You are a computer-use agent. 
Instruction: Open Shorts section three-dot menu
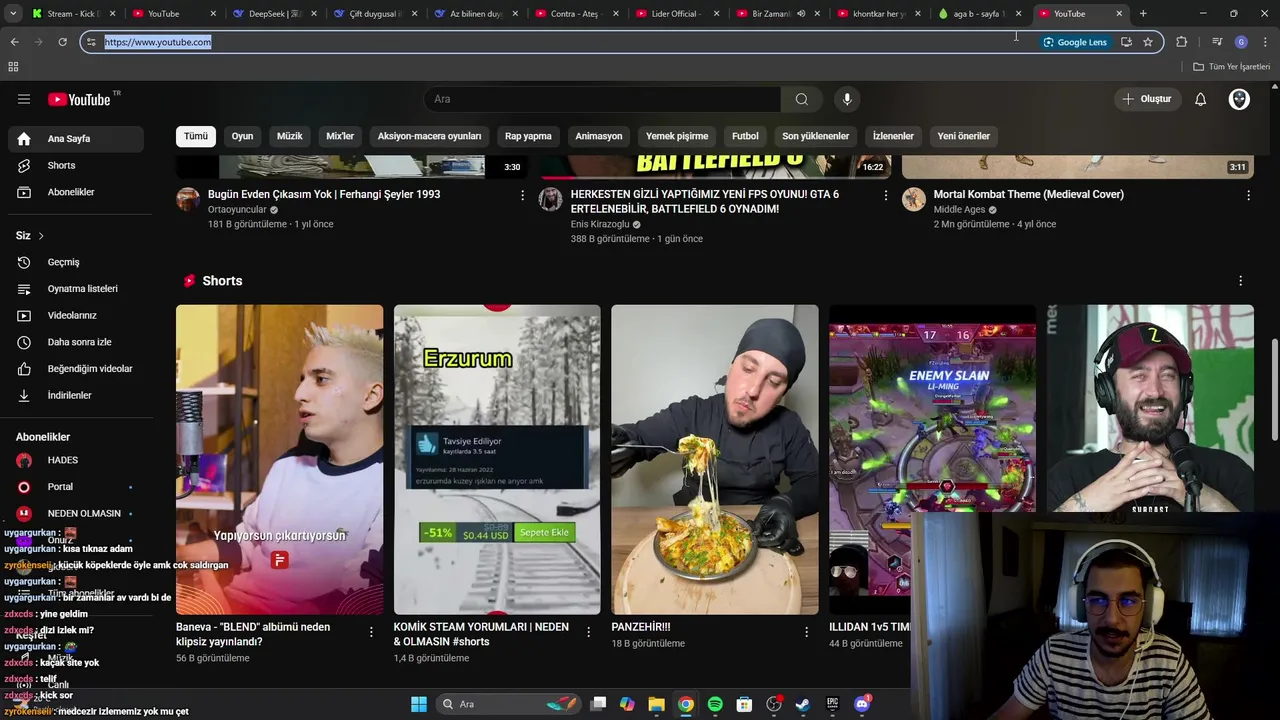point(1241,281)
